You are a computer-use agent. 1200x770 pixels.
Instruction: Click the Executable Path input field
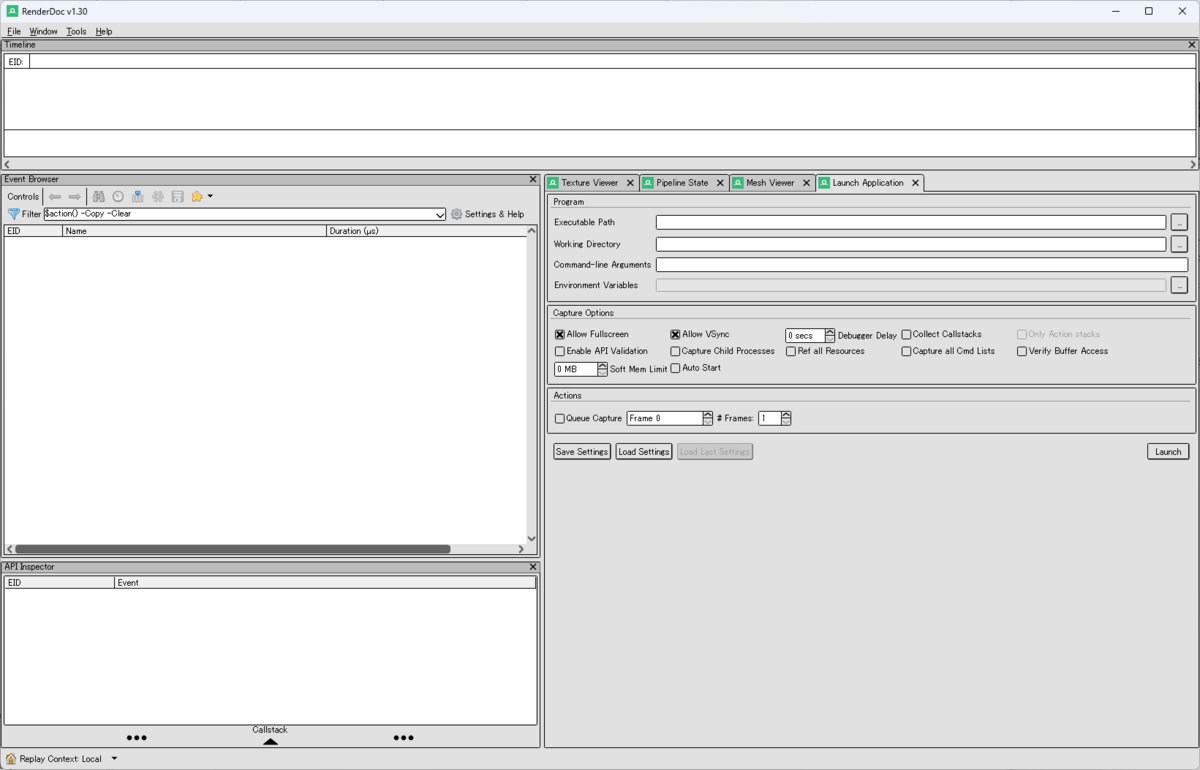[x=911, y=223]
